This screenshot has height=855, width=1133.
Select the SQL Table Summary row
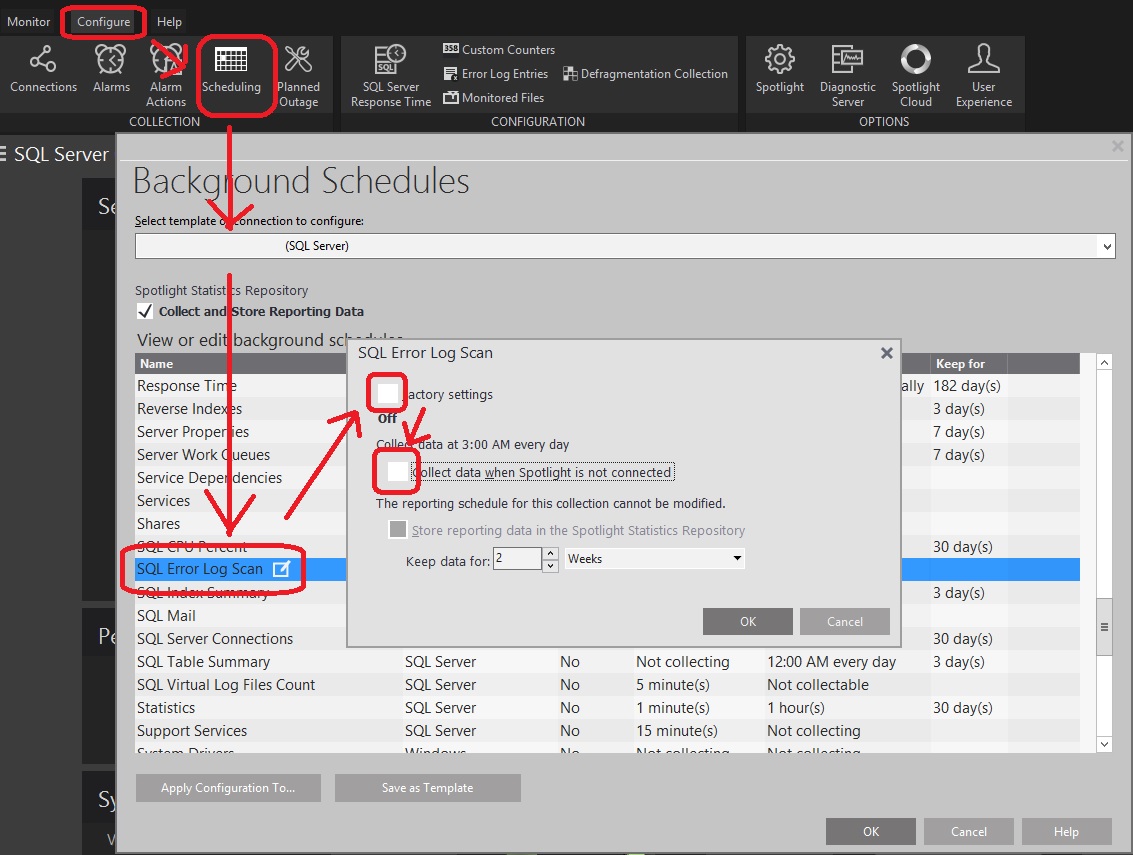click(x=607, y=662)
